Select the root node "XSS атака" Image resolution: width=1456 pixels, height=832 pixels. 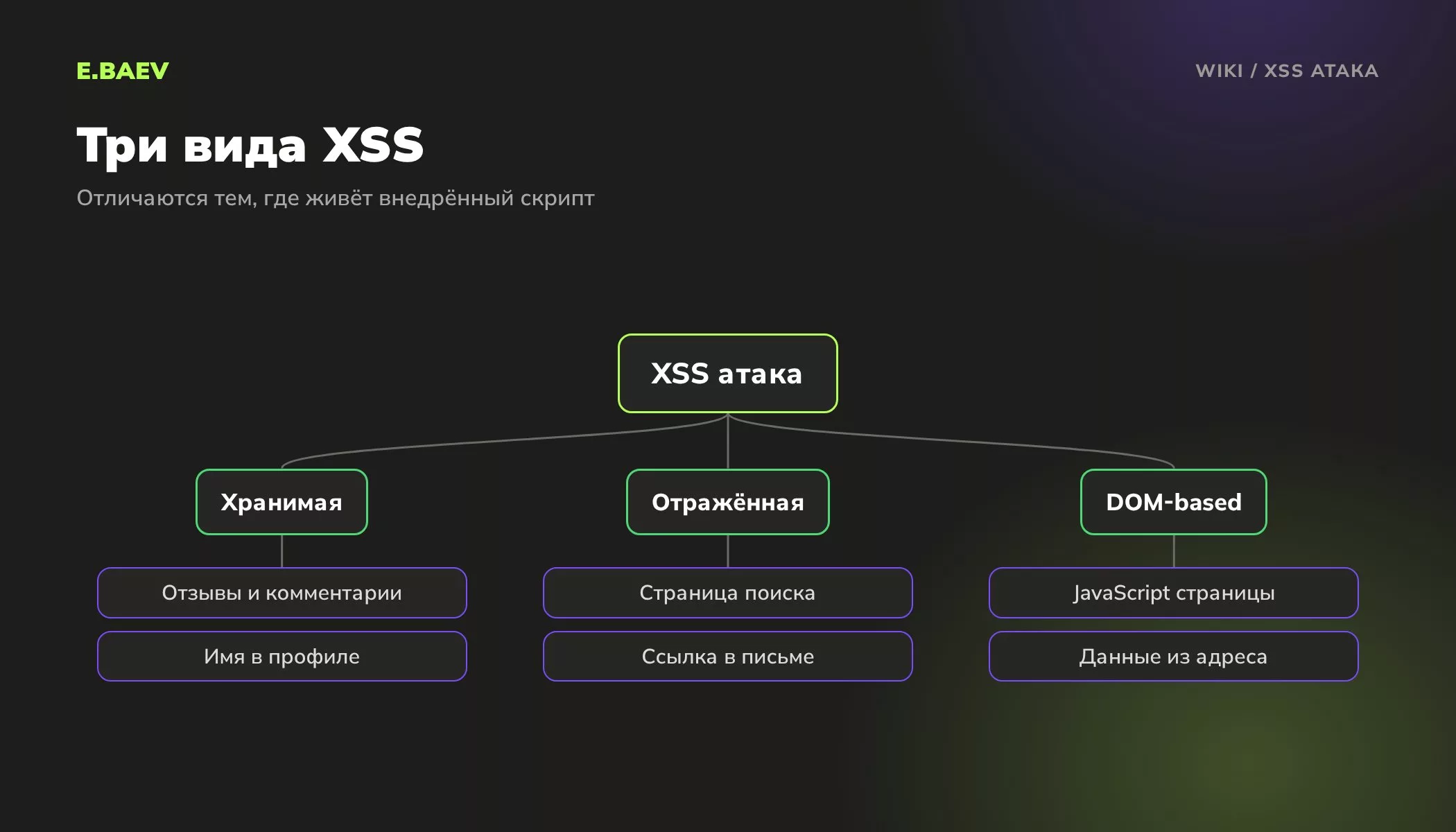[x=727, y=373]
